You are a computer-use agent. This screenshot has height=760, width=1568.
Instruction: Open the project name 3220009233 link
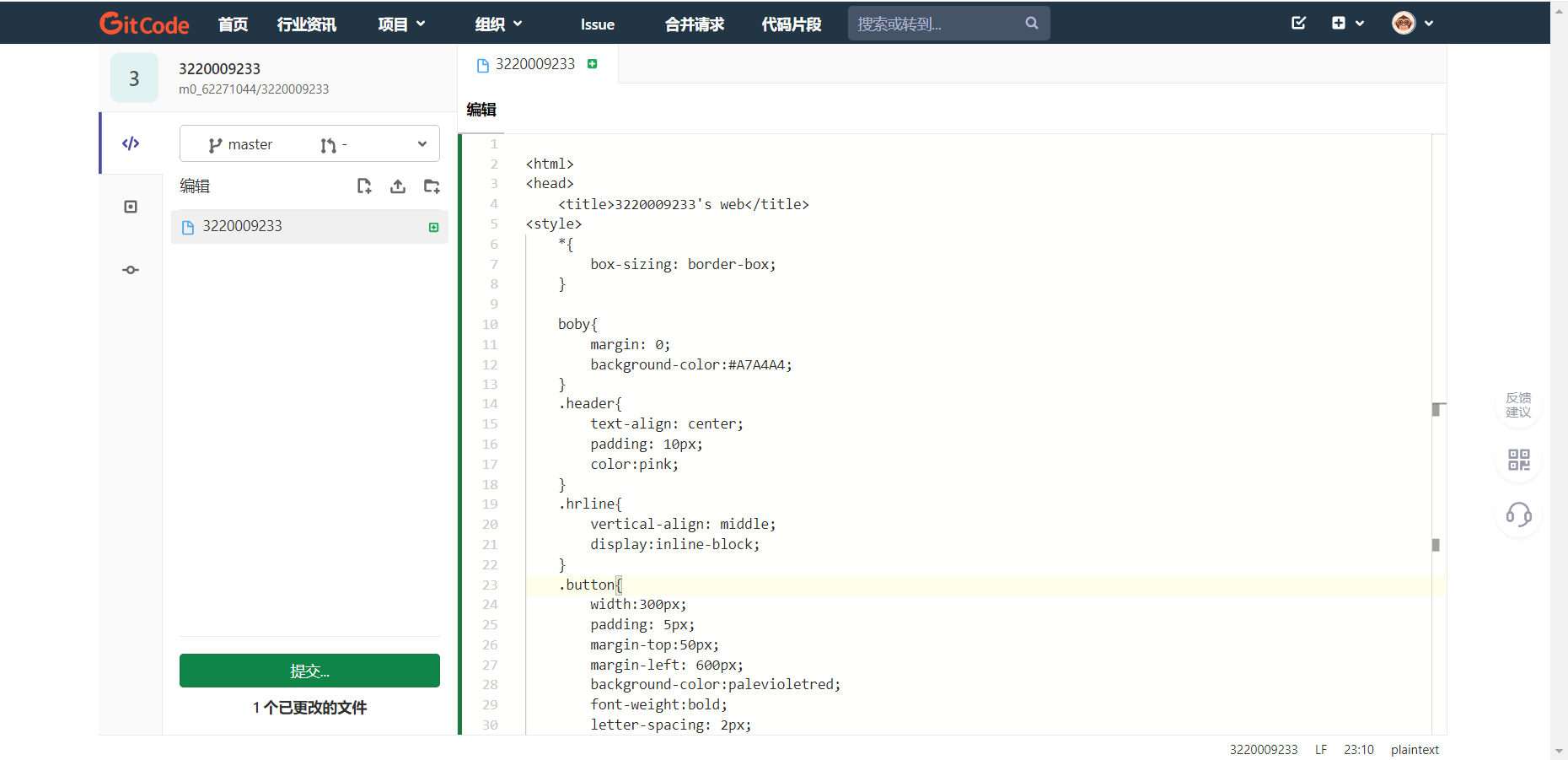[219, 69]
